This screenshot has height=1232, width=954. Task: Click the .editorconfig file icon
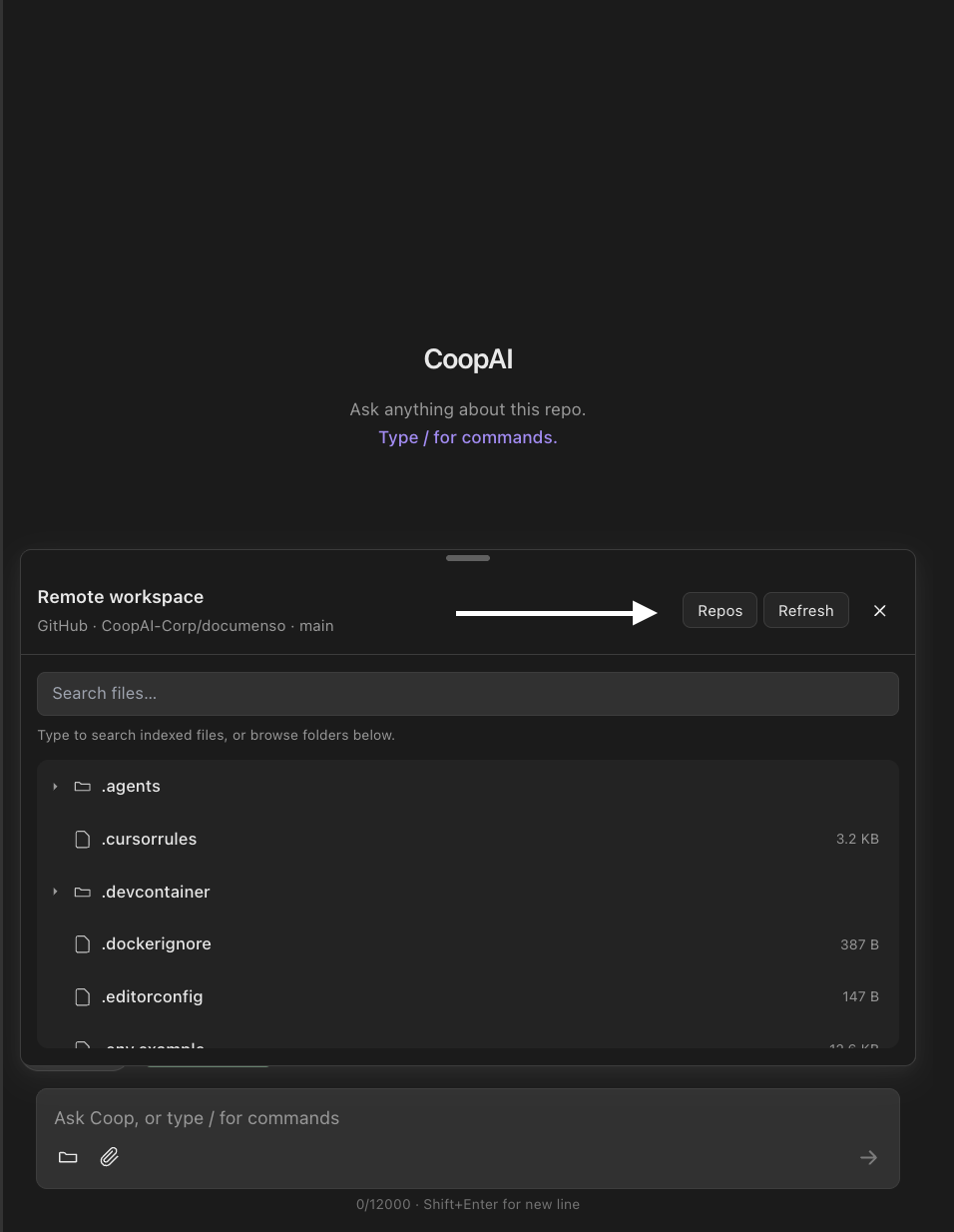point(83,996)
